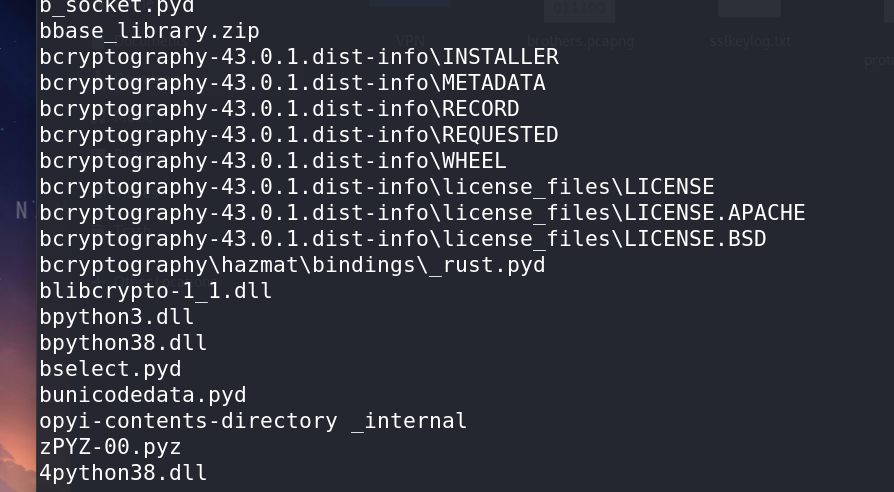The height and width of the screenshot is (492, 894).
Task: Select the 4python38.dll line
Action: pyautogui.click(x=123, y=473)
